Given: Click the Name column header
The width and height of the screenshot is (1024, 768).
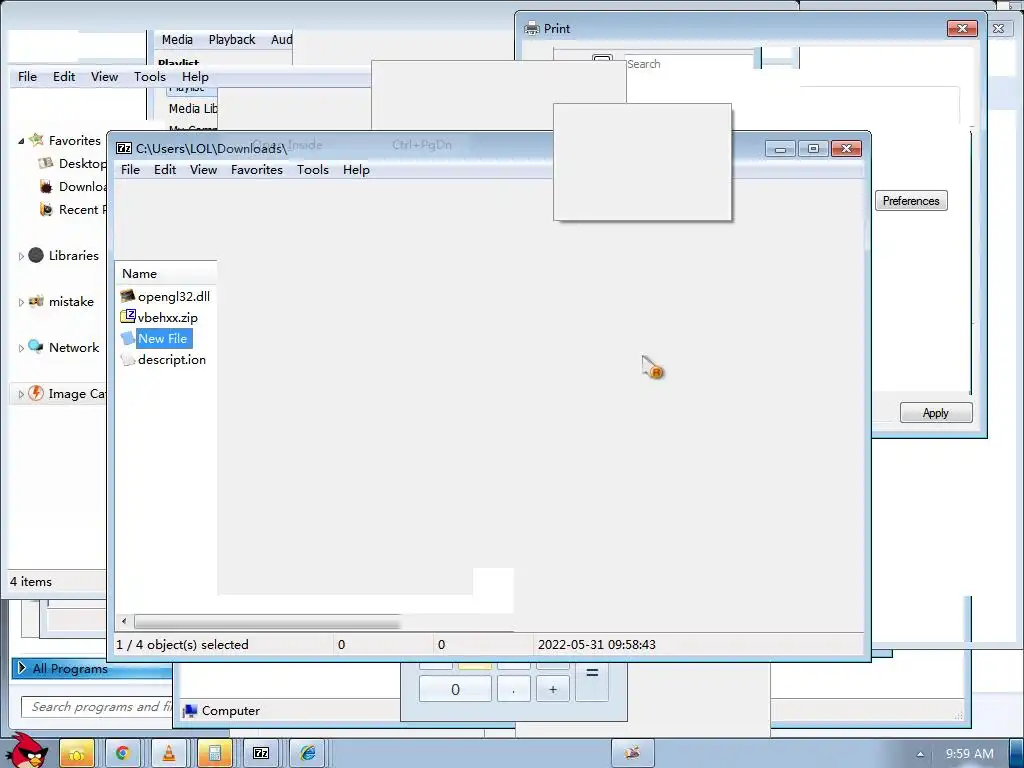Looking at the screenshot, I should (166, 274).
